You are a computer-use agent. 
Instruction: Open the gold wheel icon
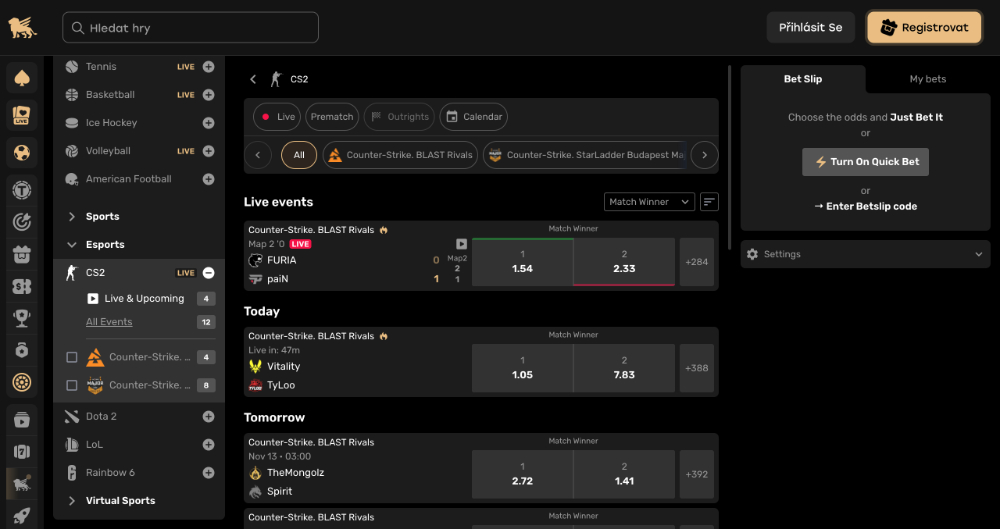(x=22, y=382)
